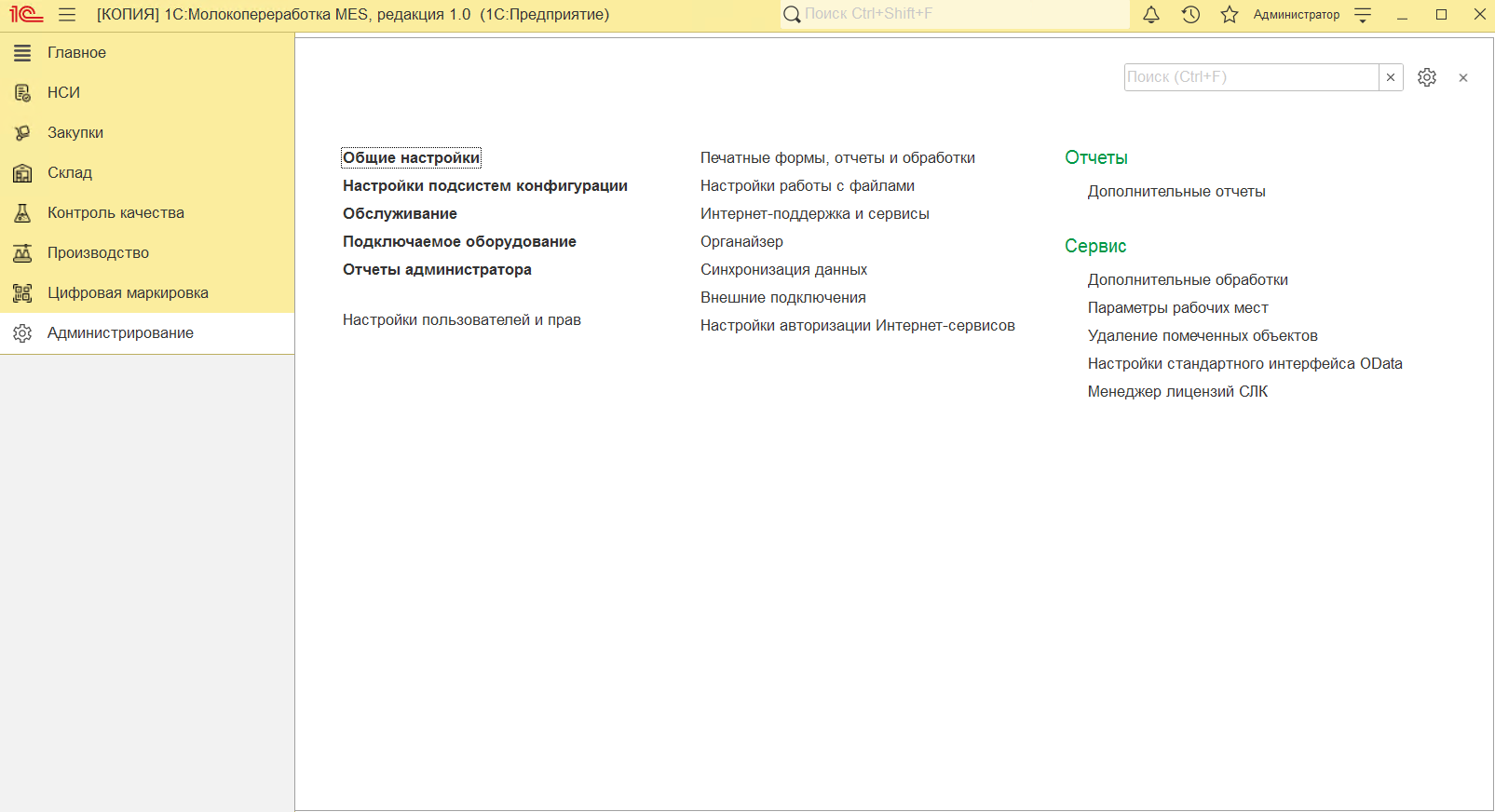Open Внешние подключения
Image resolution: width=1495 pixels, height=812 pixels.
pos(783,298)
